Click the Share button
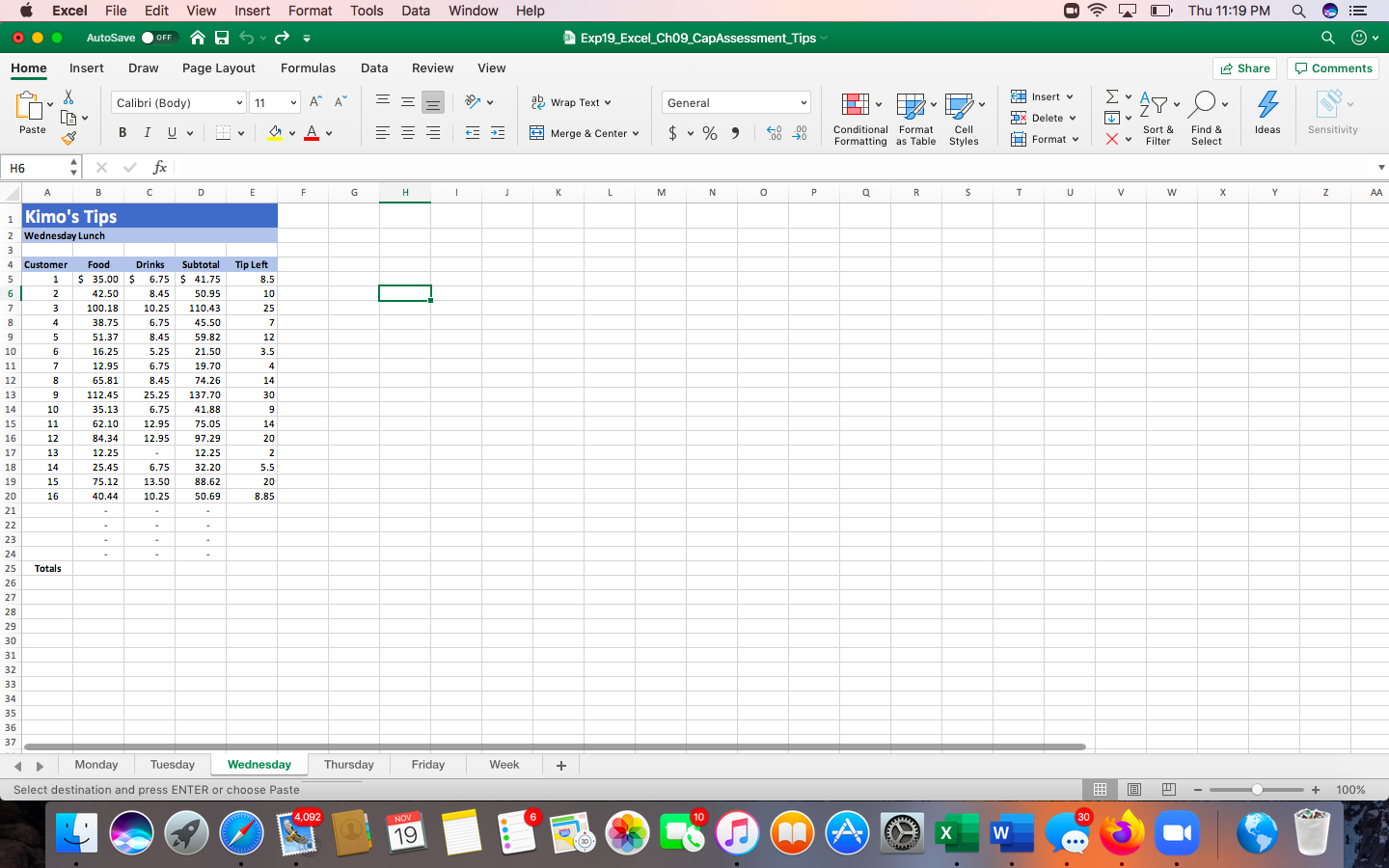This screenshot has height=868, width=1389. click(1244, 68)
